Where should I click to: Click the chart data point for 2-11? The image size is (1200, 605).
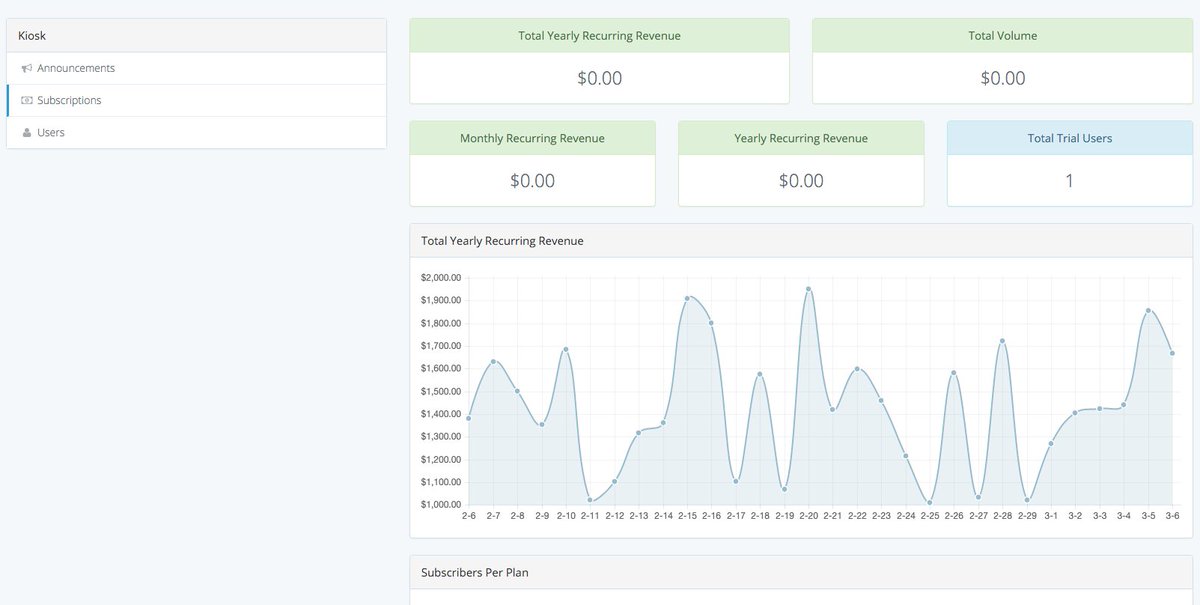coord(590,500)
